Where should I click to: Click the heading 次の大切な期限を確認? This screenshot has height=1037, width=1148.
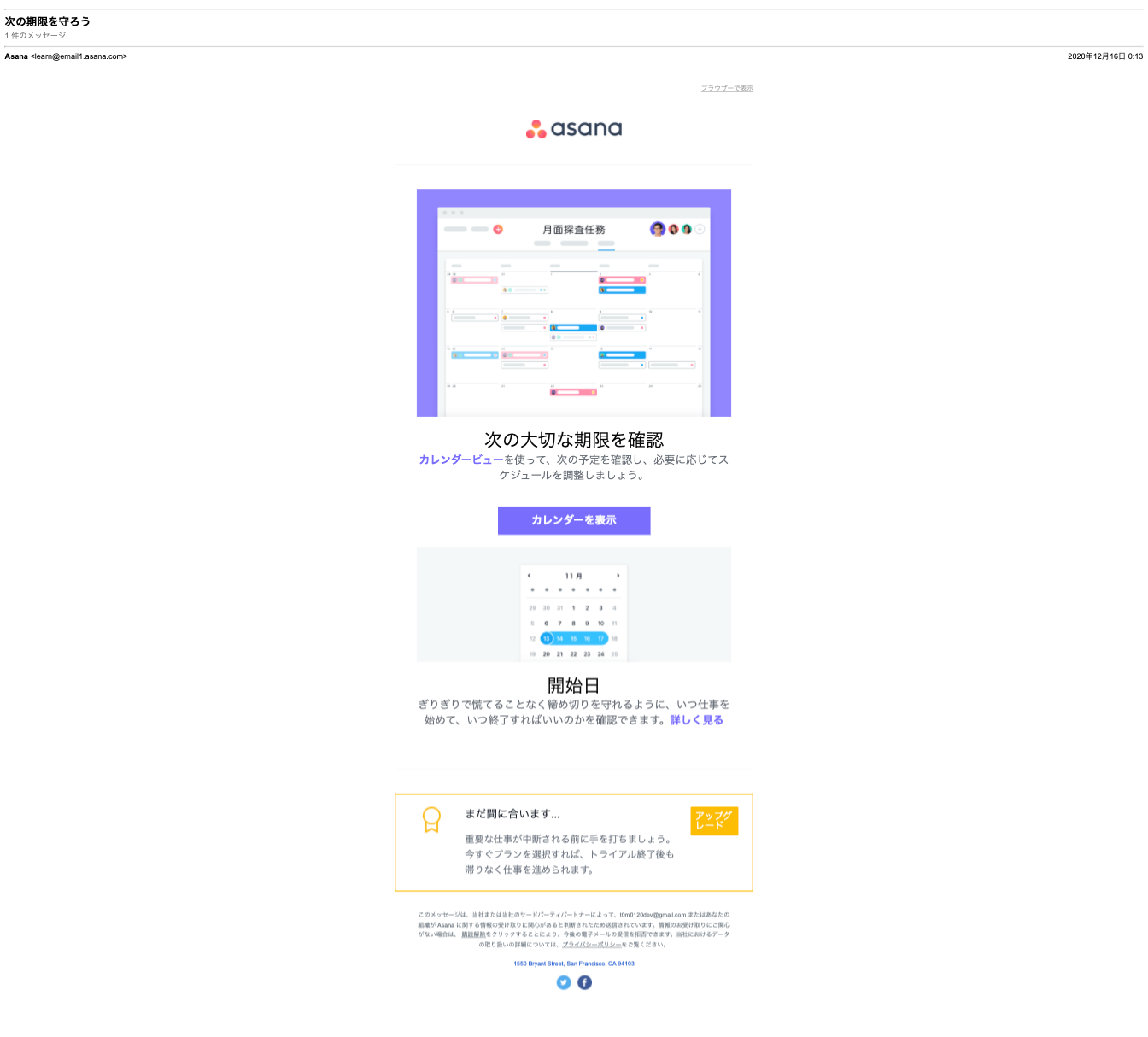tap(574, 440)
